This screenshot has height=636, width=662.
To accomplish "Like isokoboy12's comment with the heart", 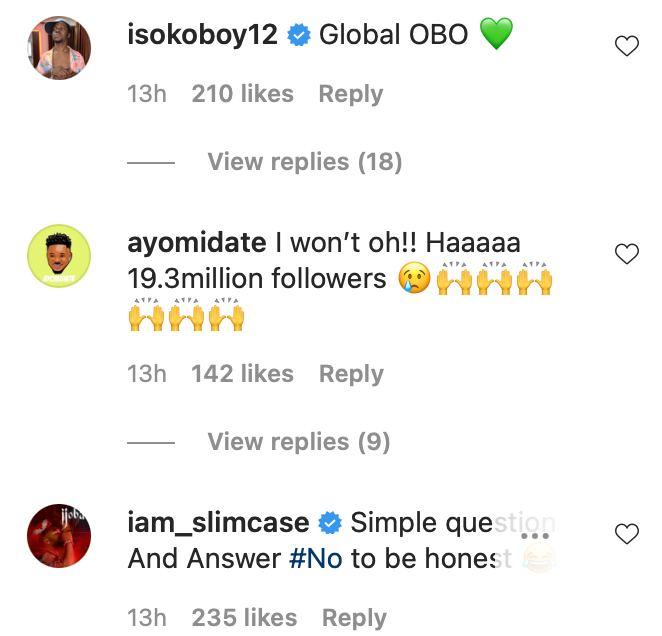I will coord(626,46).
